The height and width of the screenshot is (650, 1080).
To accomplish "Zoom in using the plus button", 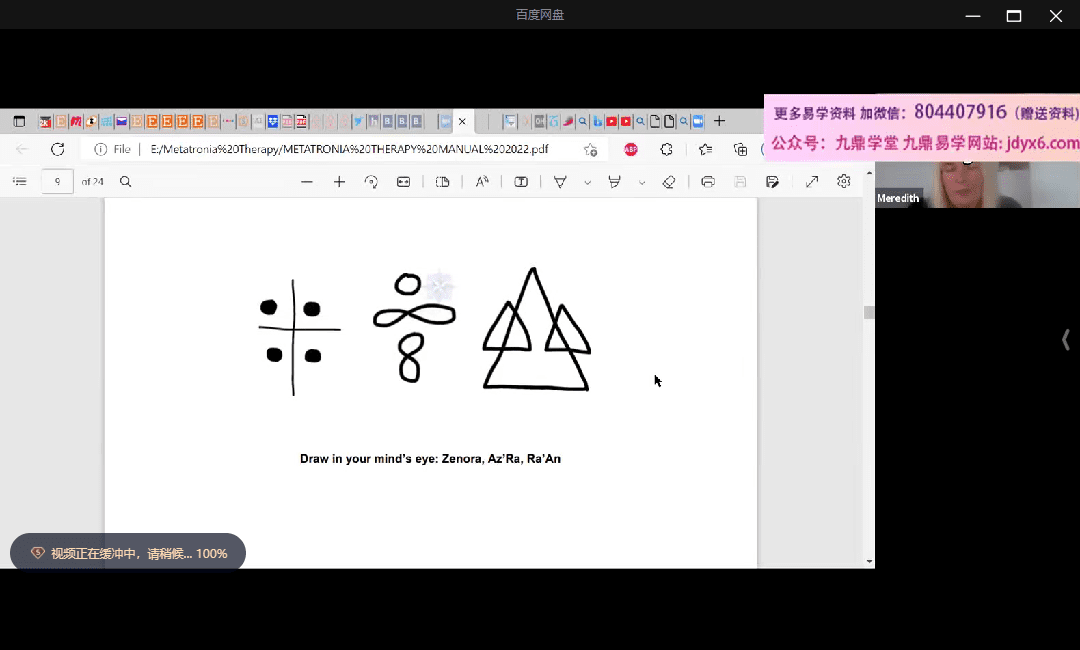I will pos(339,182).
